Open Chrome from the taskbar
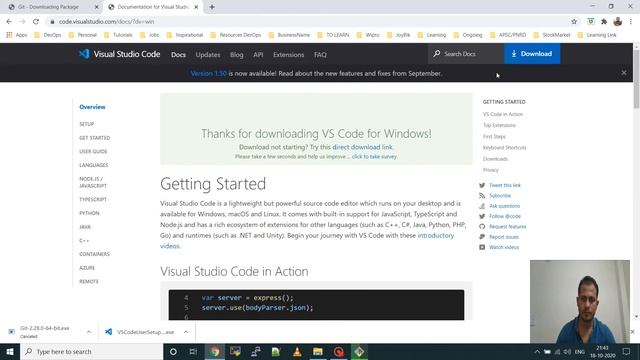 point(215,351)
